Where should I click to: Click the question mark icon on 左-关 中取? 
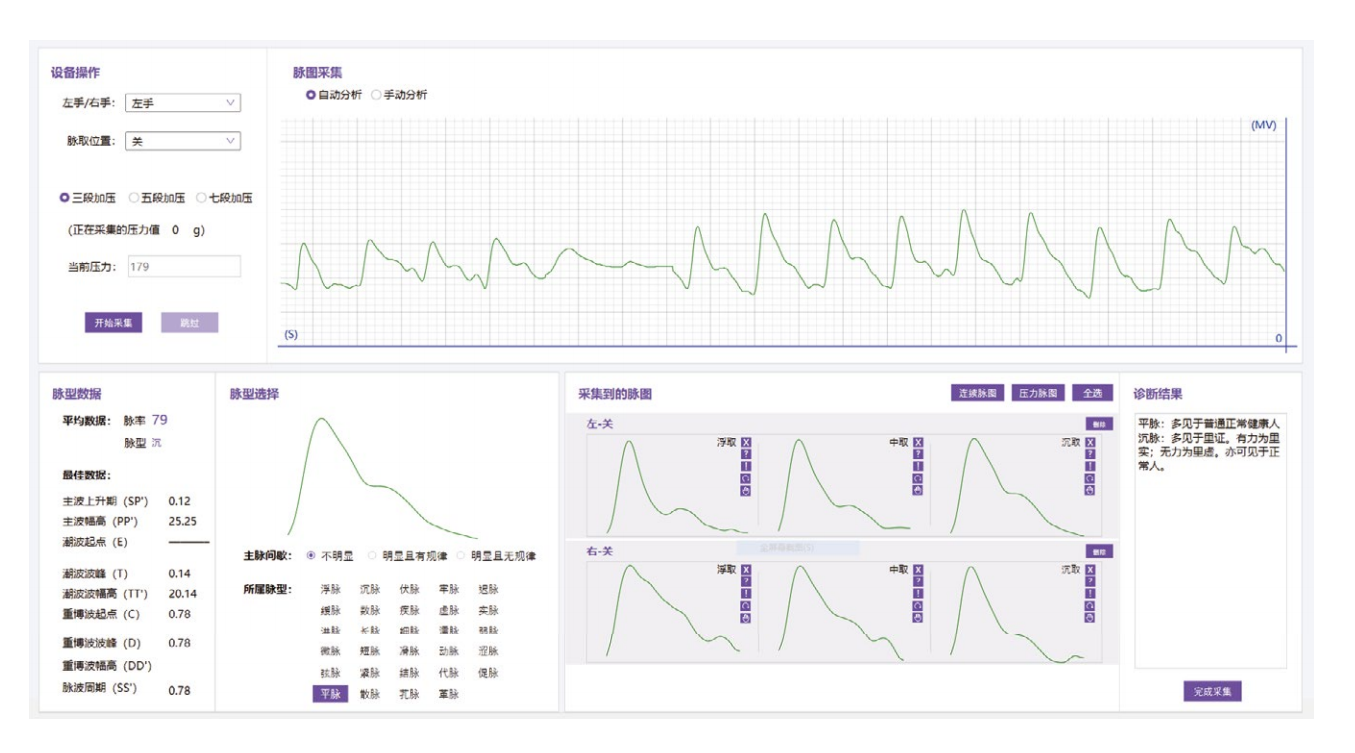tap(918, 454)
